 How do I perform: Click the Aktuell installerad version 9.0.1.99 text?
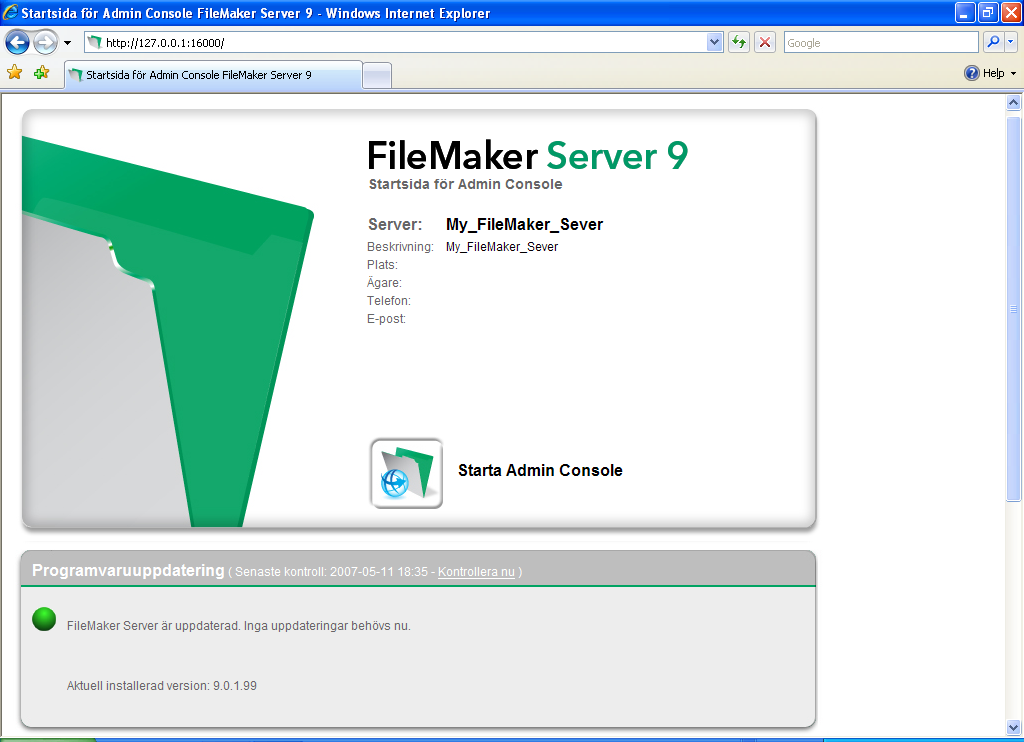pyautogui.click(x=162, y=686)
